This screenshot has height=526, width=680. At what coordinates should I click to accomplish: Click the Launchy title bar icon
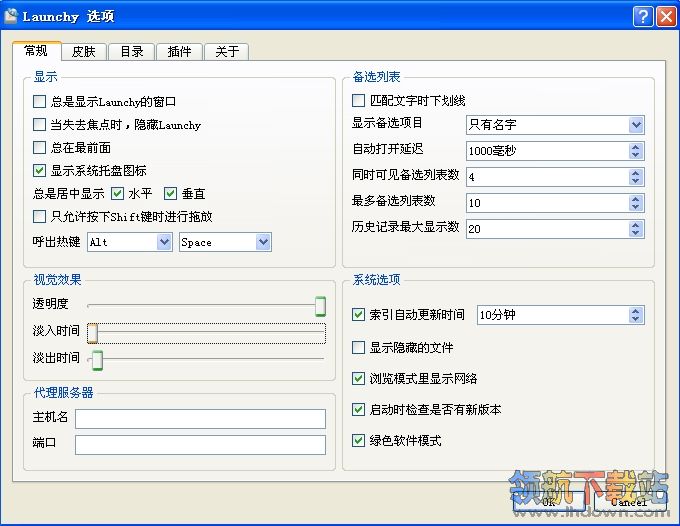(11, 16)
